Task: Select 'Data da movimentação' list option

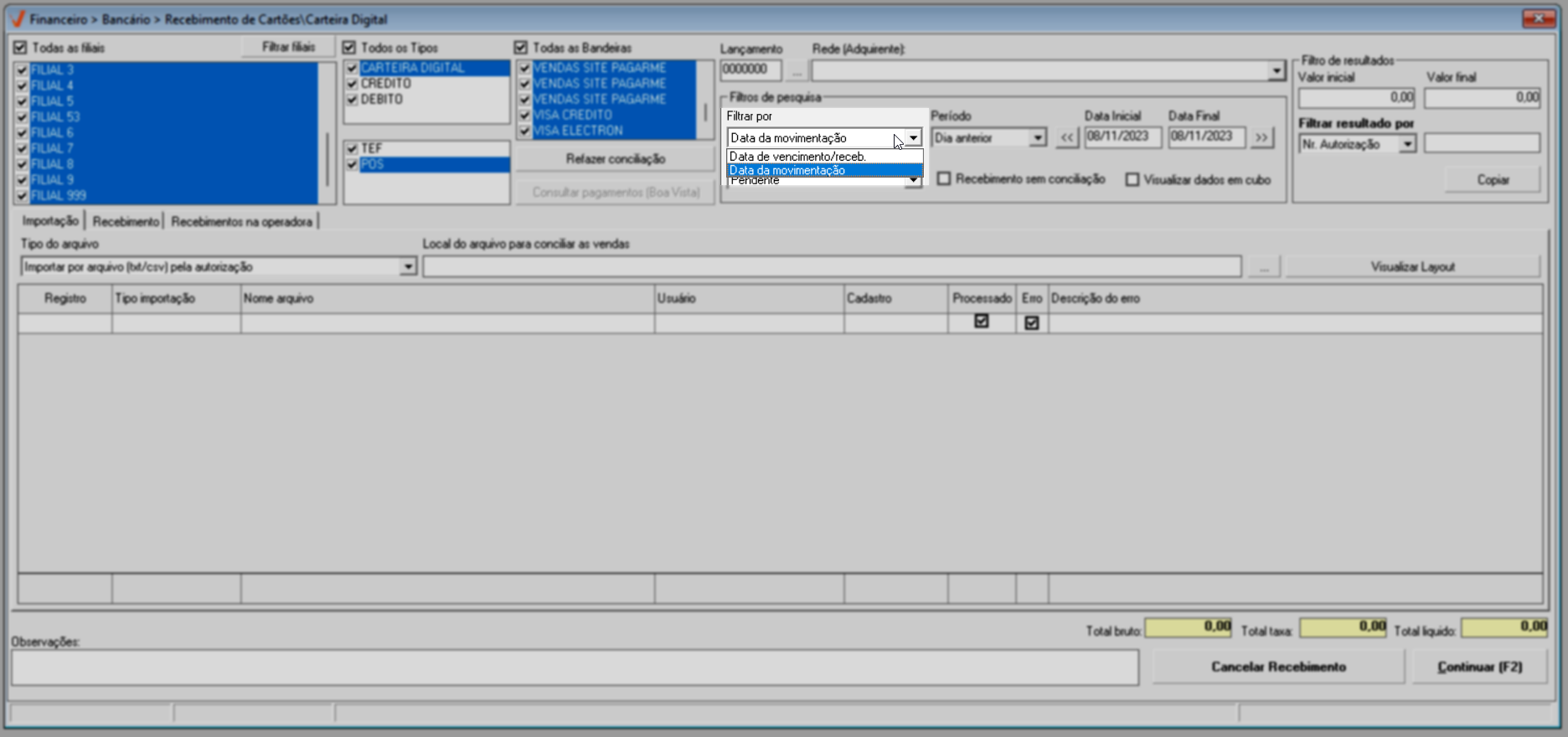Action: (825, 170)
